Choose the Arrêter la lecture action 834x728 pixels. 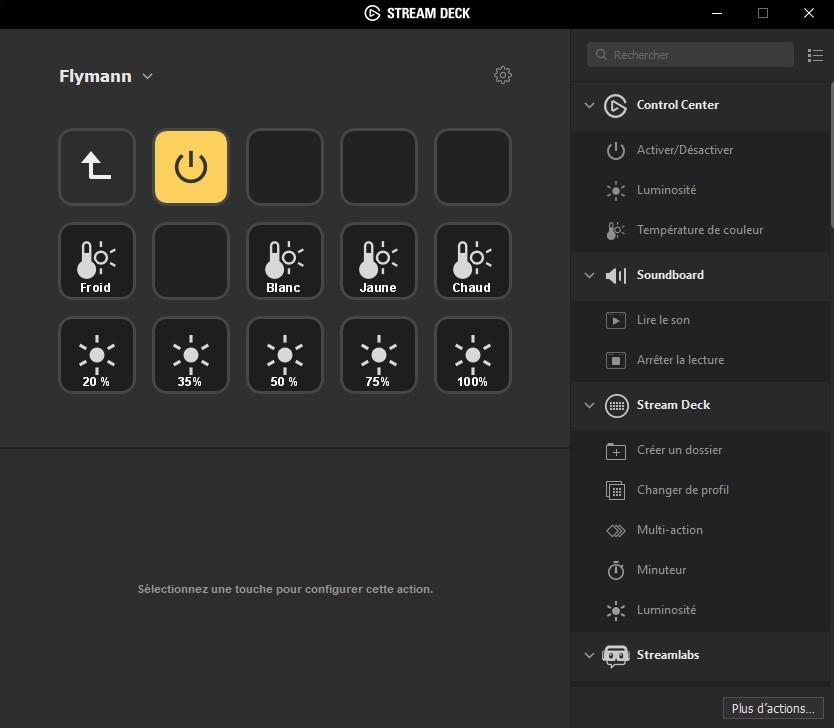700,360
